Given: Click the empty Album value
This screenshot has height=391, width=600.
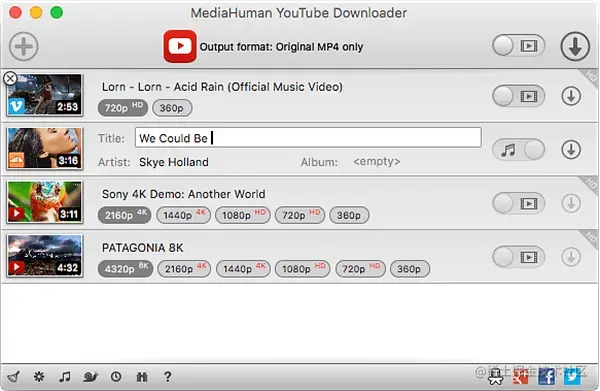Looking at the screenshot, I should 377,162.
